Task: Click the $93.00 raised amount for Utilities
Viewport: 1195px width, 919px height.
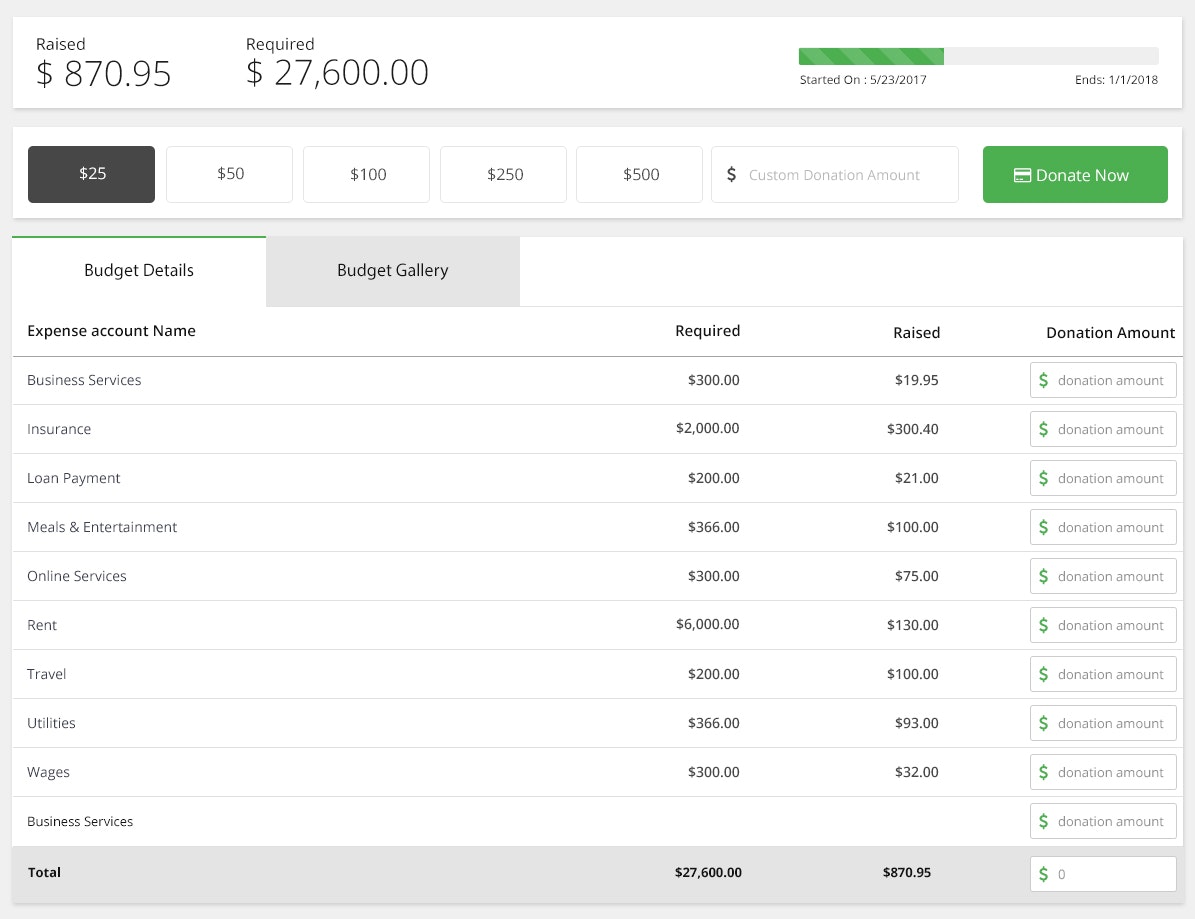Action: coord(916,722)
